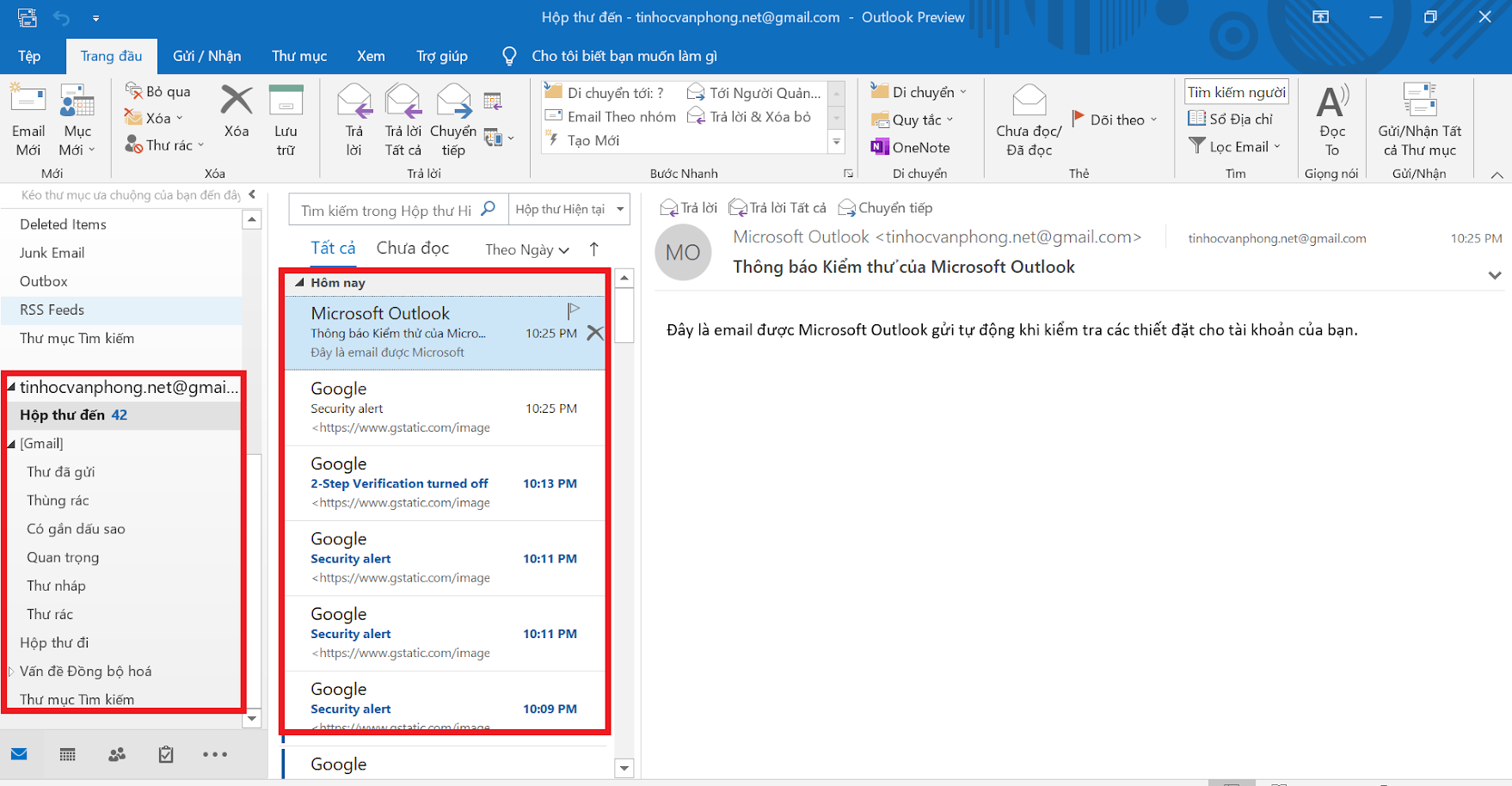This screenshot has height=786, width=1512.
Task: Click the Tạo Mới quick step
Action: point(583,139)
